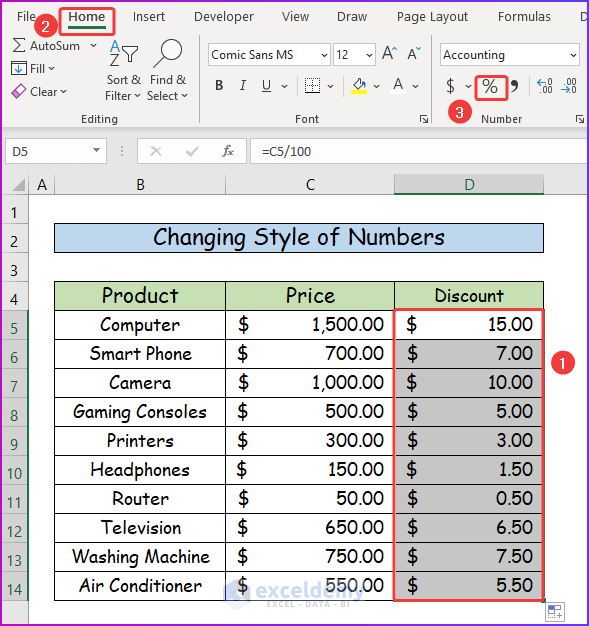Click Increase Decimal icon
This screenshot has height=626, width=589.
545,86
